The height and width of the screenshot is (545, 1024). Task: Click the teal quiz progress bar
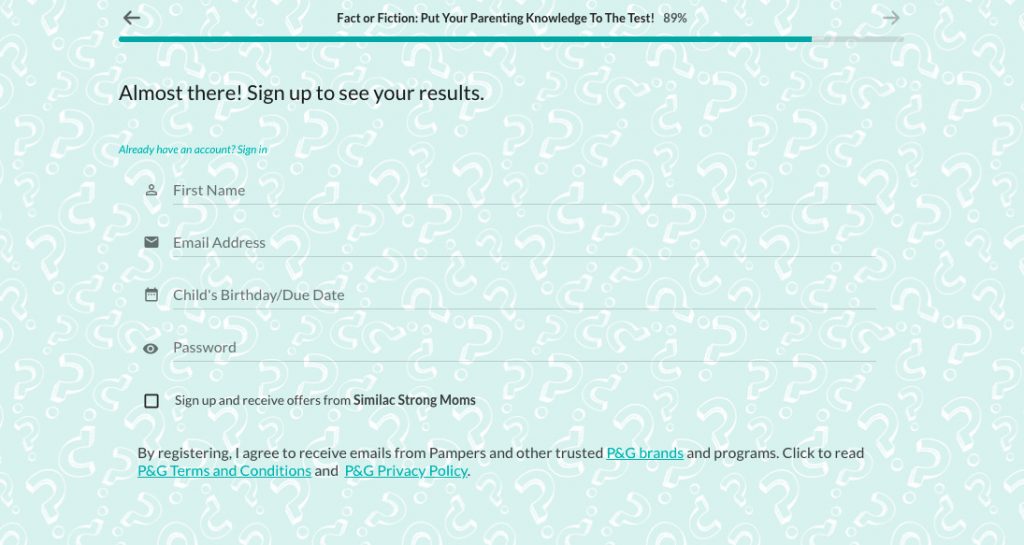click(465, 39)
